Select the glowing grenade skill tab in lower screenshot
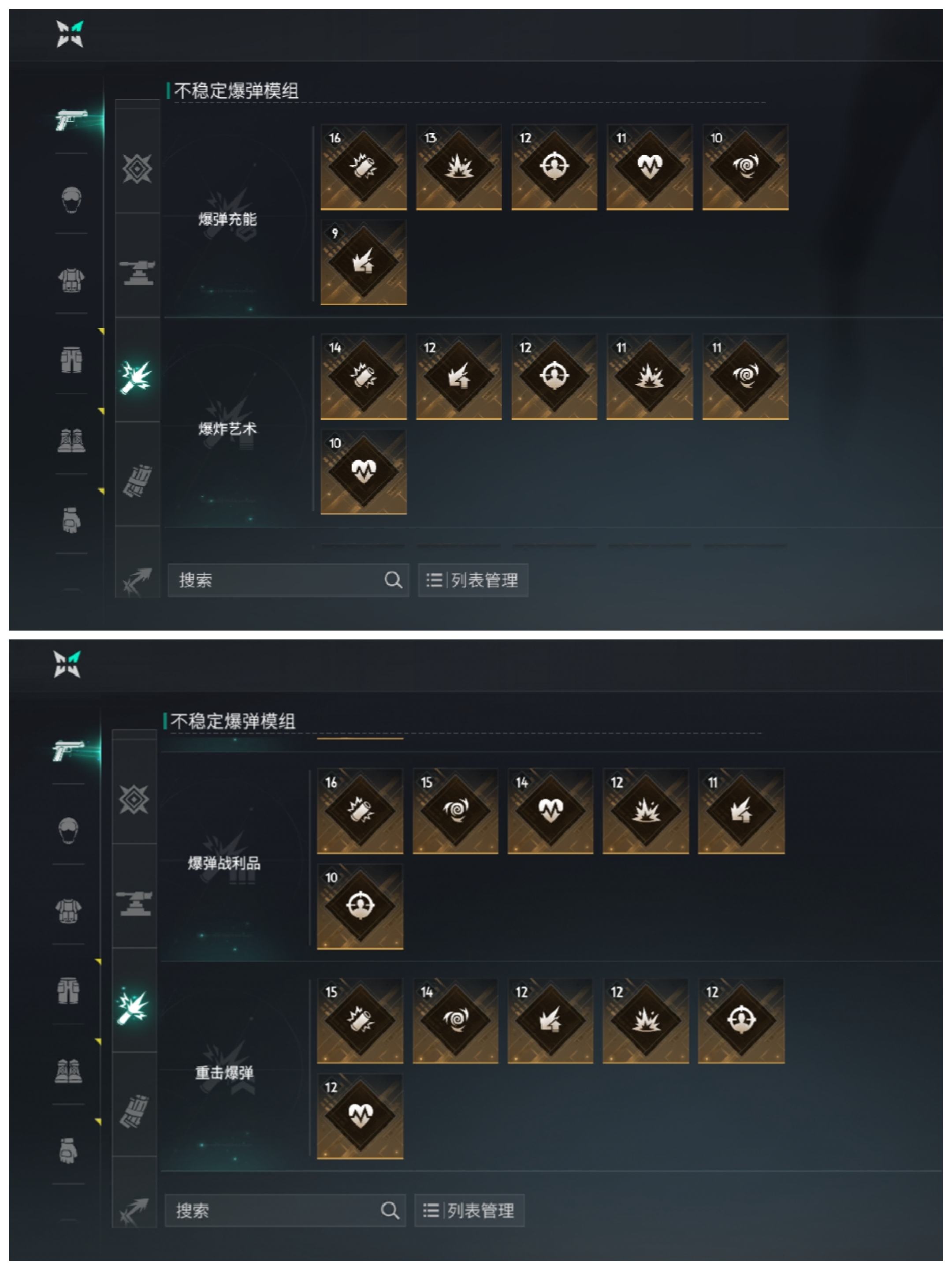The height and width of the screenshot is (1270, 952). click(x=134, y=1007)
